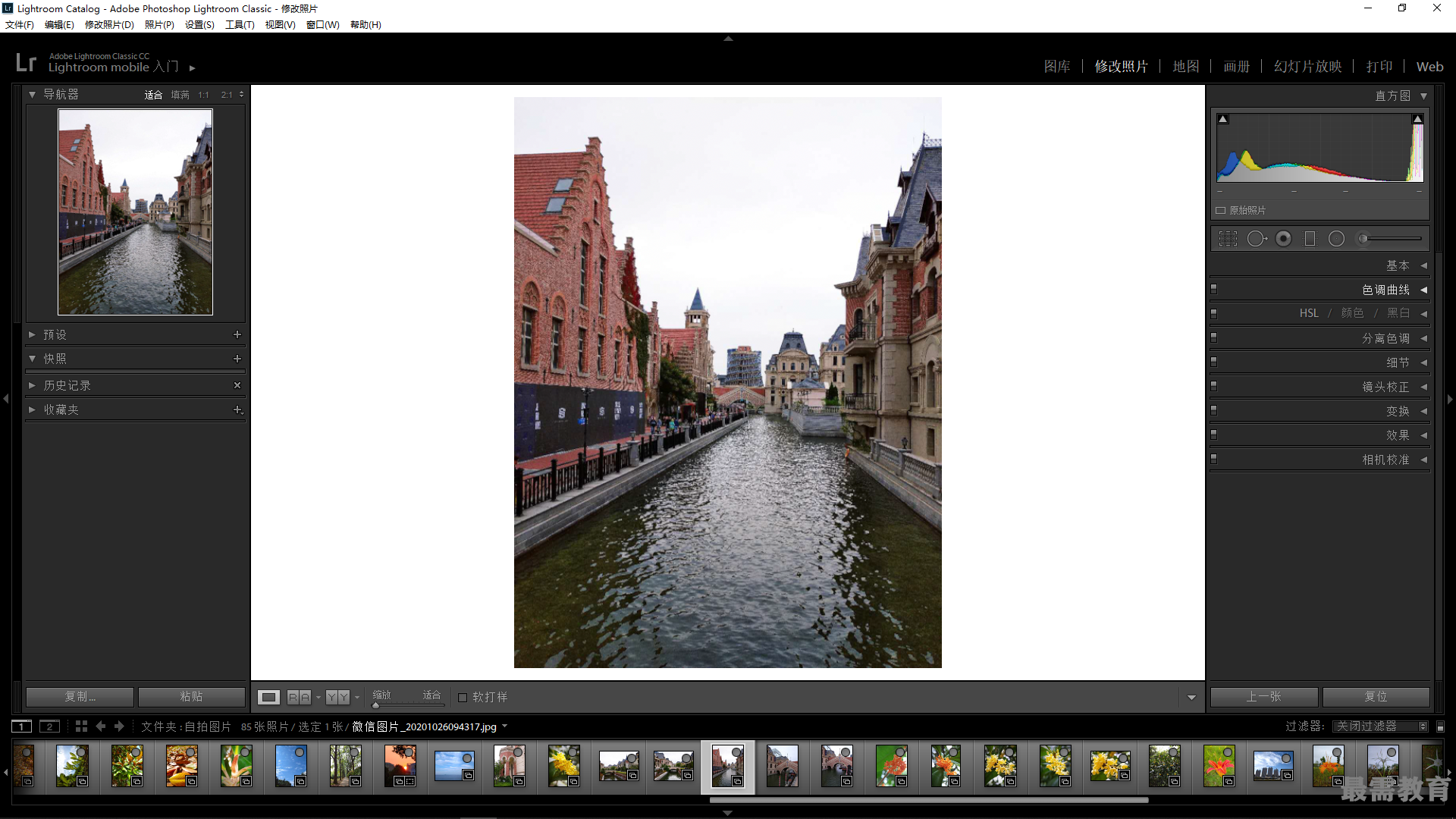The height and width of the screenshot is (819, 1456).
Task: Expand the 变换 transform panel
Action: [x=1423, y=411]
